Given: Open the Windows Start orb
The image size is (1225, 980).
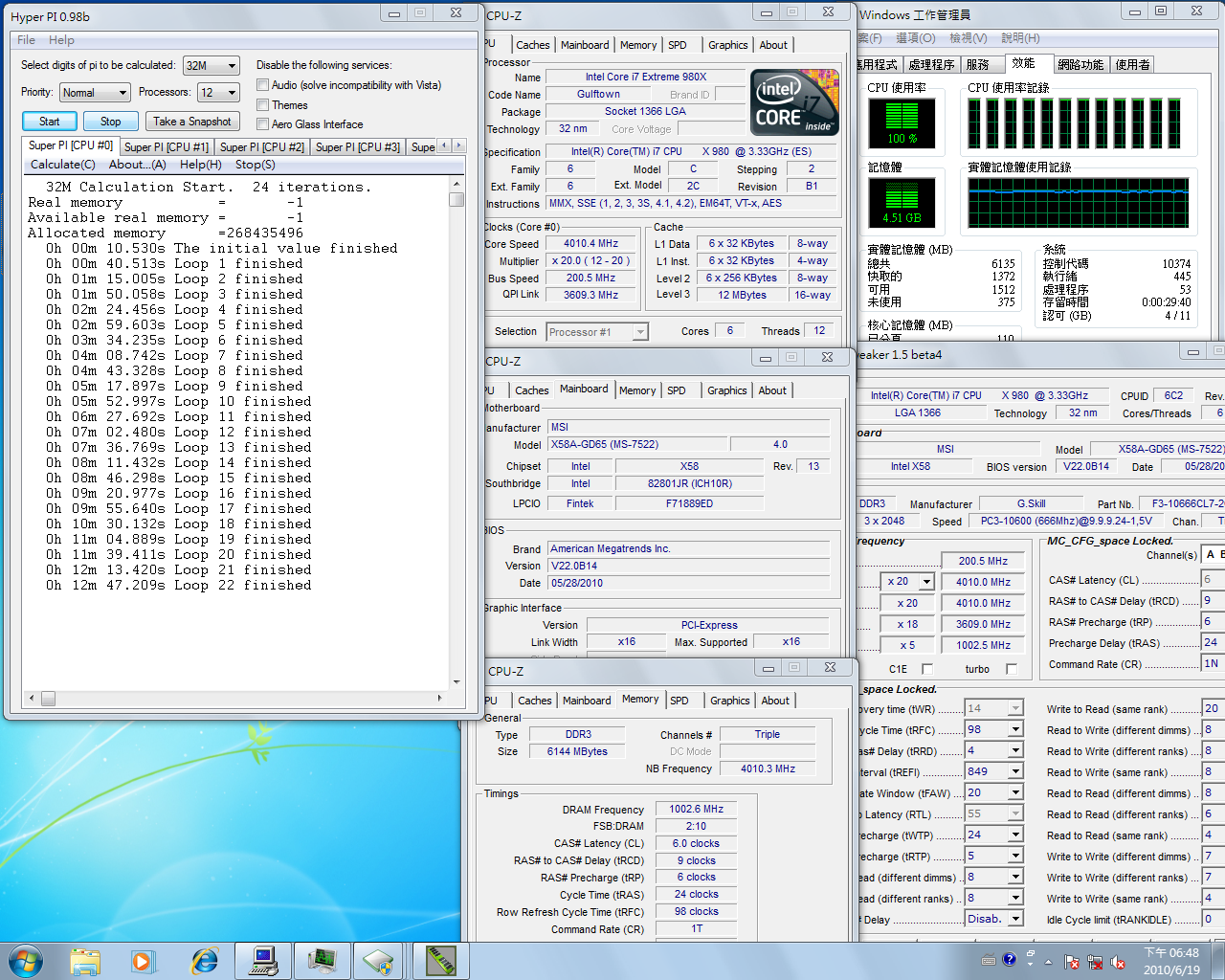Looking at the screenshot, I should [25, 960].
